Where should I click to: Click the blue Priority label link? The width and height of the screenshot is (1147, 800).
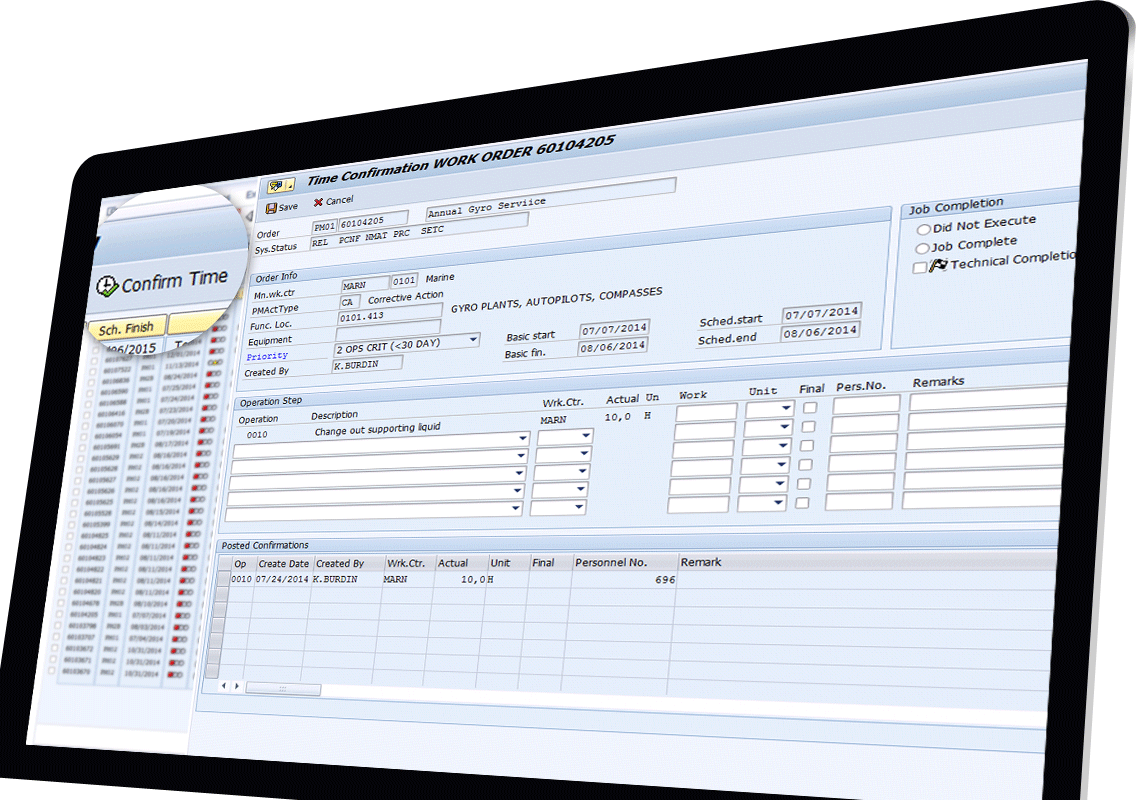(267, 356)
